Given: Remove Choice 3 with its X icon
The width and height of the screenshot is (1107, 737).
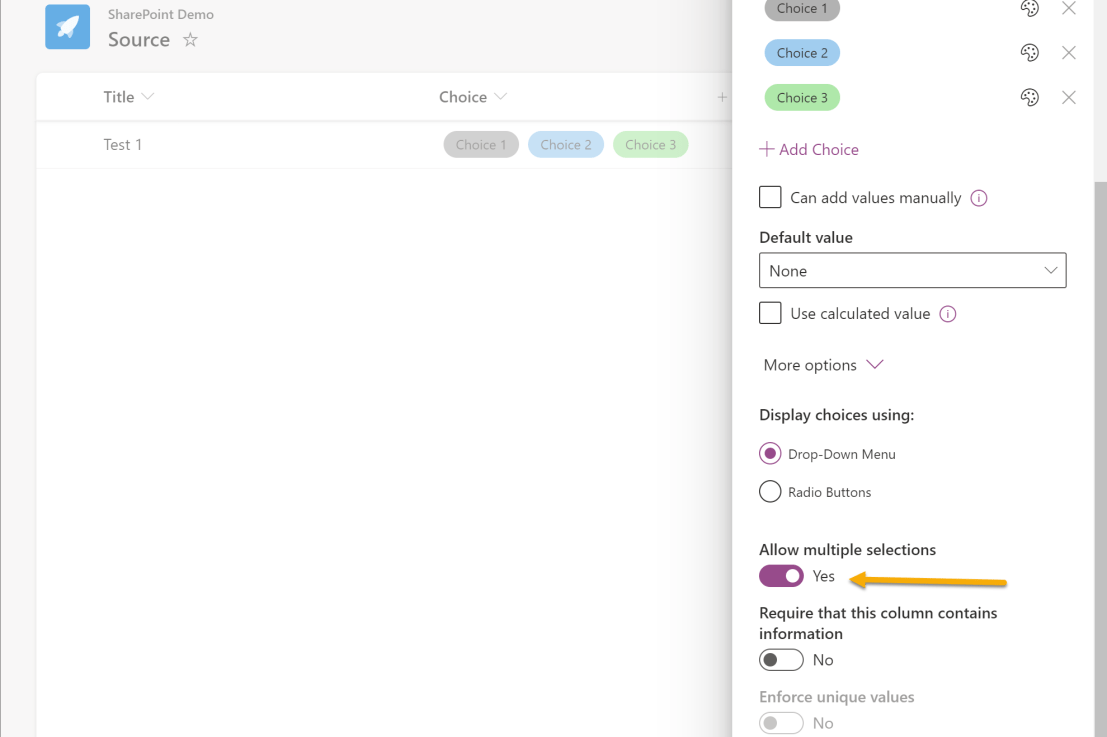Looking at the screenshot, I should (1068, 97).
